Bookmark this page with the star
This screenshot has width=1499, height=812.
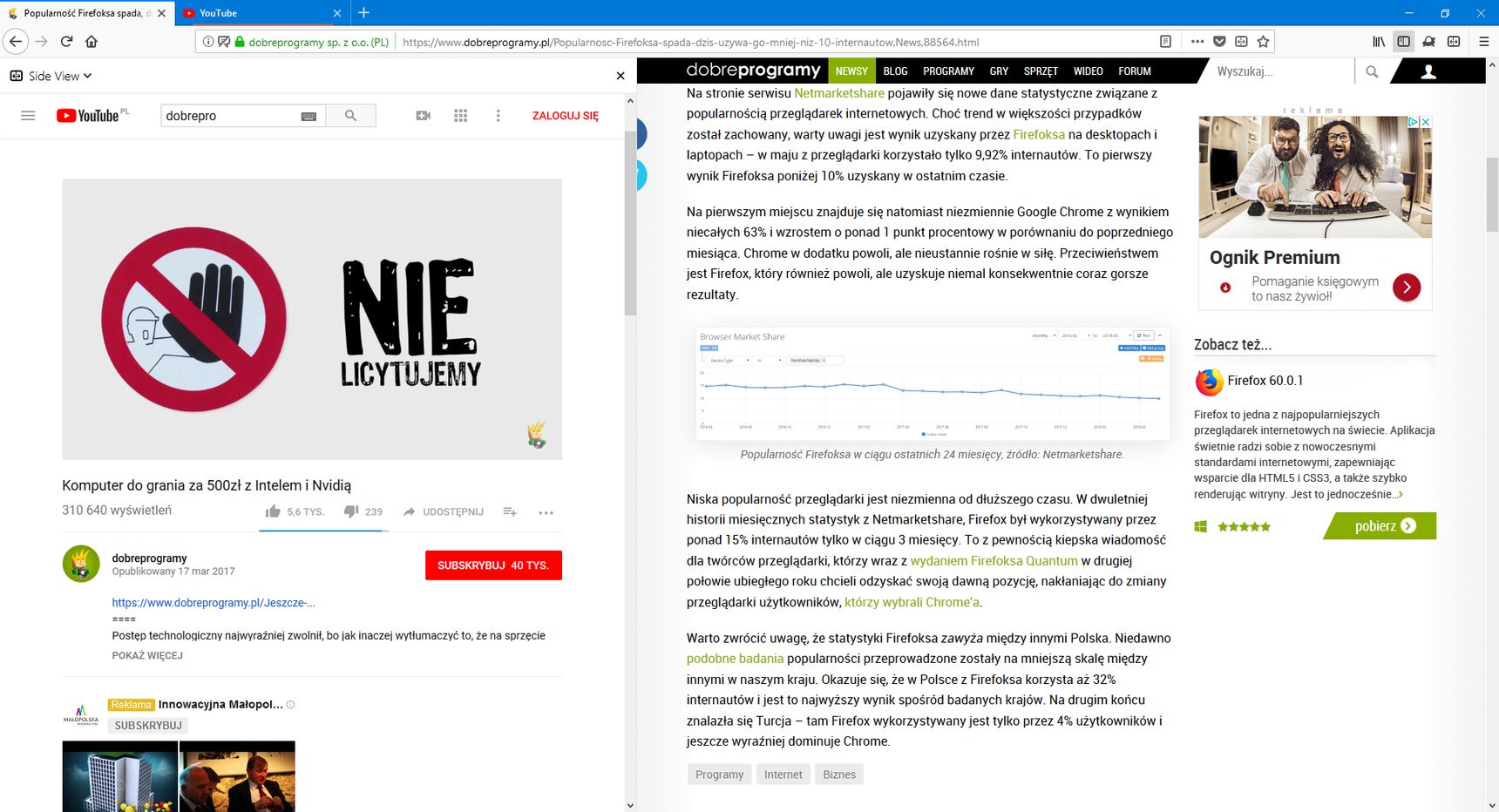pos(1263,41)
